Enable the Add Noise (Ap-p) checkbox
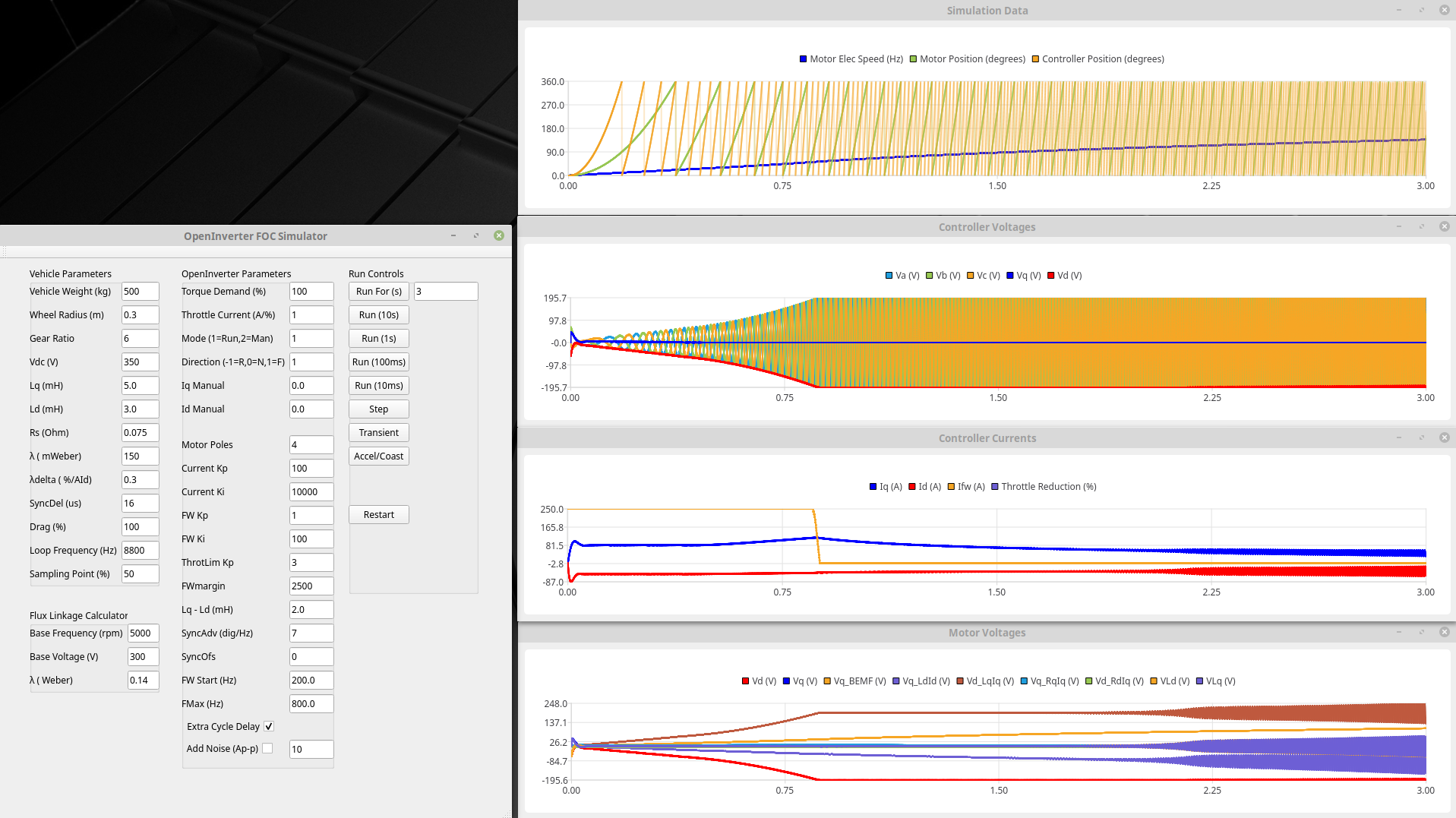Screen dimensions: 1456x818 [267, 748]
